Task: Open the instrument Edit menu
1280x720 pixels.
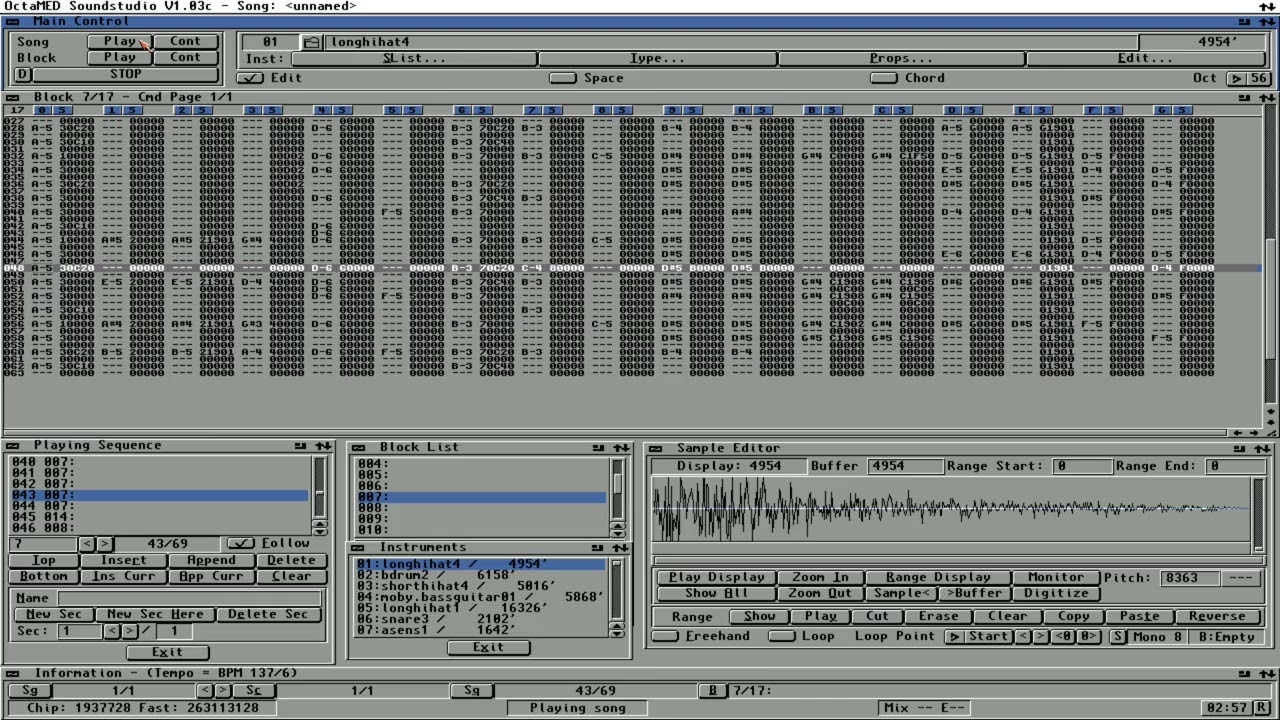Action: click(1145, 59)
